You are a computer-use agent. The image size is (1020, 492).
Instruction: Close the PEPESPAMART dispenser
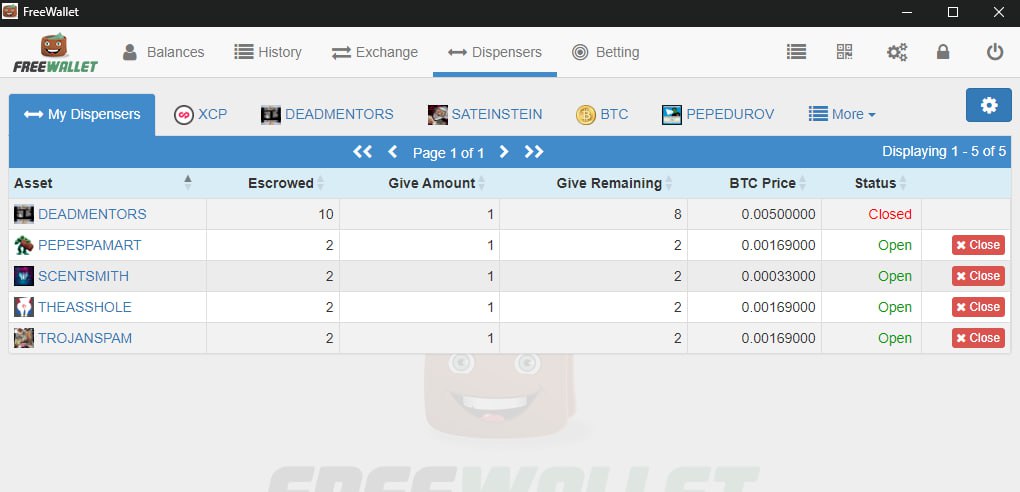978,245
